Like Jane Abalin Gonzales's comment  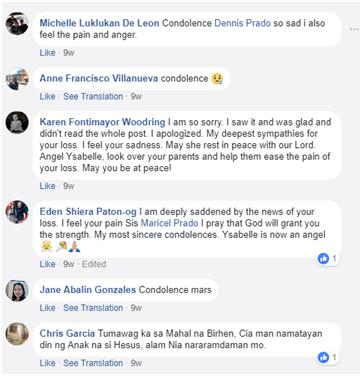(47, 308)
